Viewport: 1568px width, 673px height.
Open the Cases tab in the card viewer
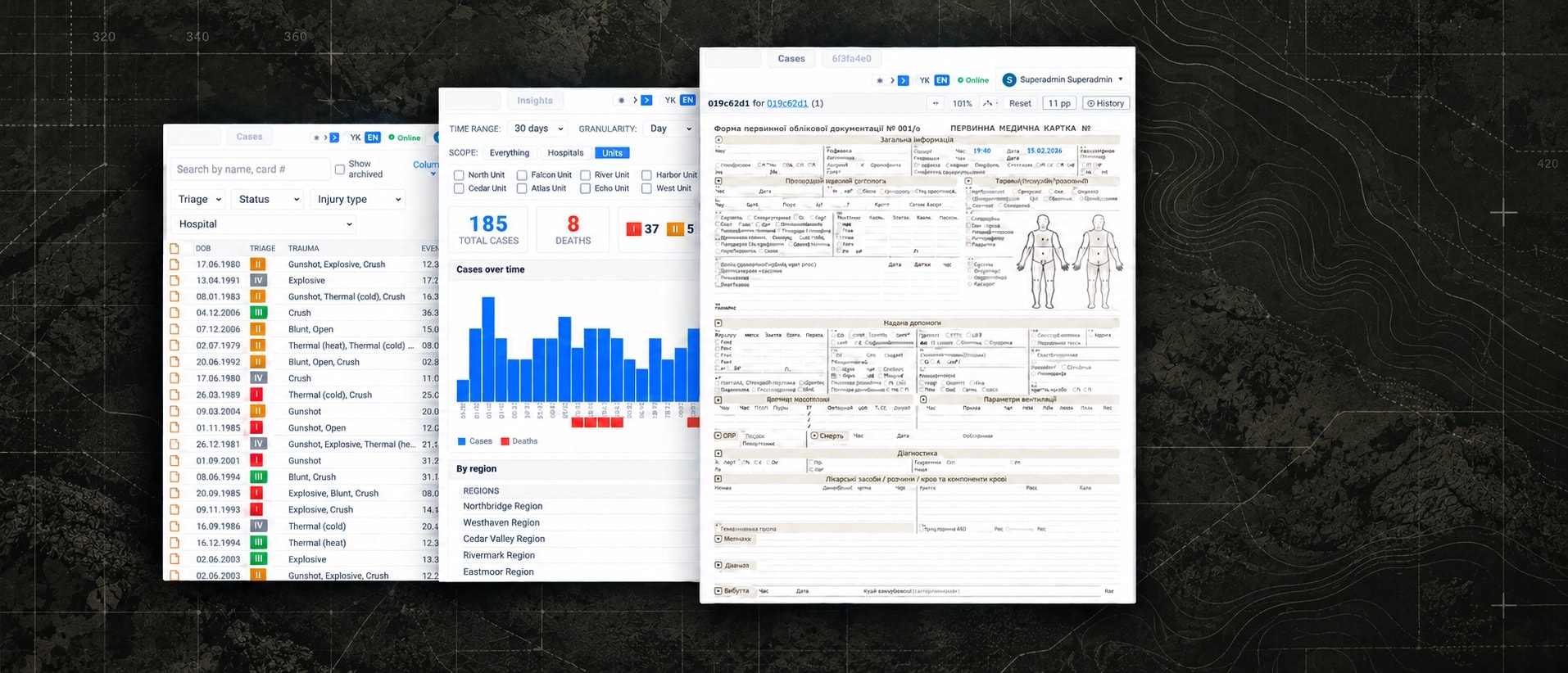pos(791,59)
